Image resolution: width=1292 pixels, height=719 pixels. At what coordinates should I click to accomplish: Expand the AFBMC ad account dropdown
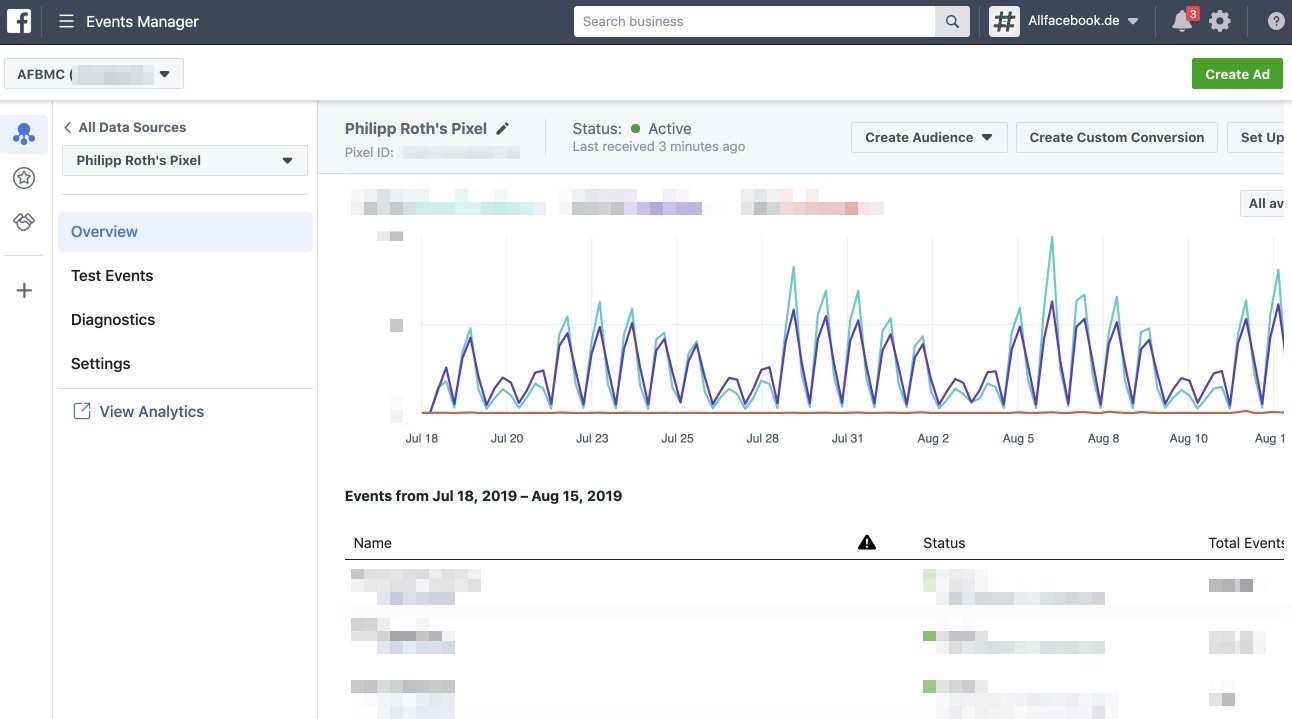click(x=94, y=74)
